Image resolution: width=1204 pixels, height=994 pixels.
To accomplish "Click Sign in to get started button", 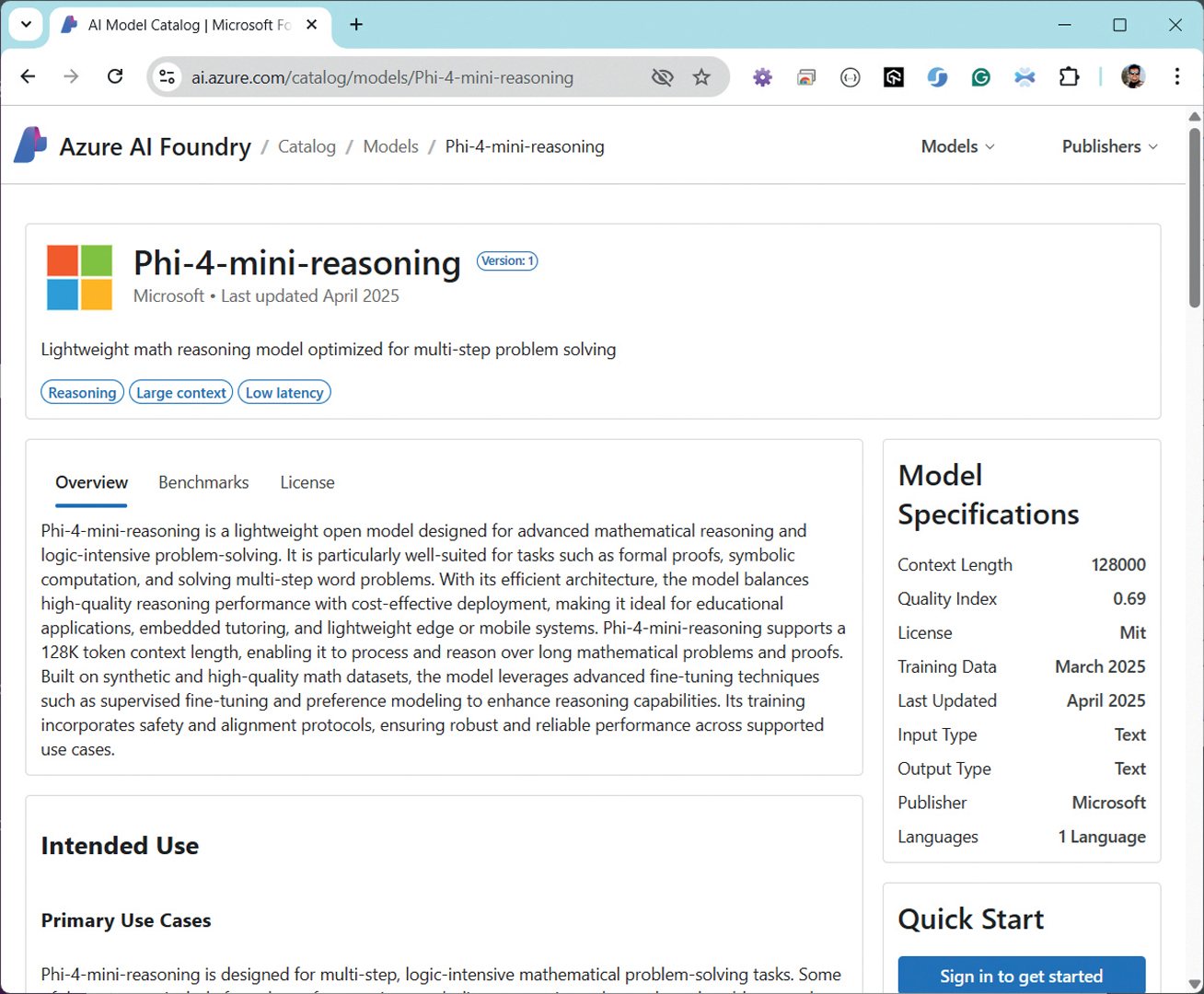I will 1021,976.
